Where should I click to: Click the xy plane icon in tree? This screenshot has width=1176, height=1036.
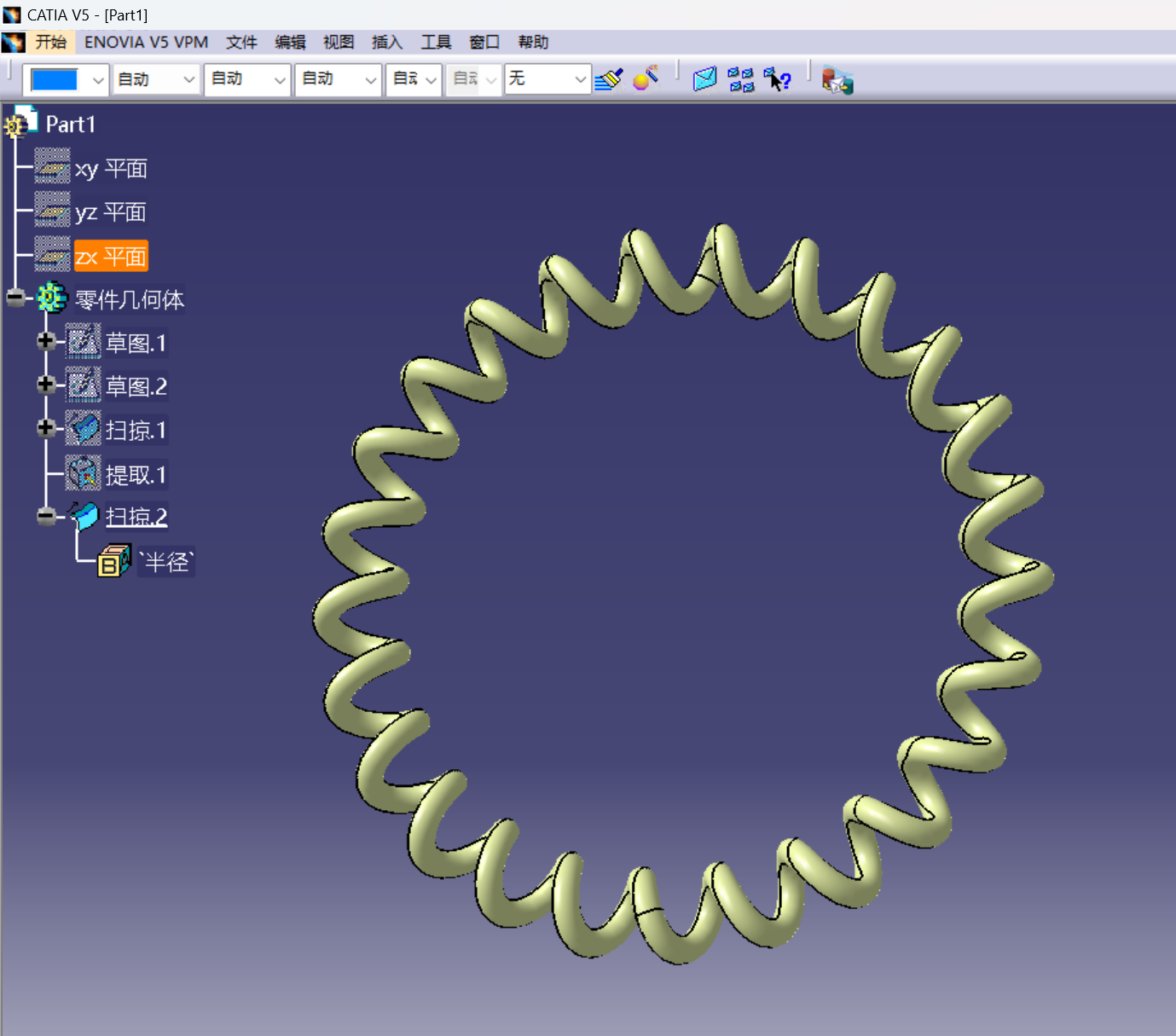52,167
